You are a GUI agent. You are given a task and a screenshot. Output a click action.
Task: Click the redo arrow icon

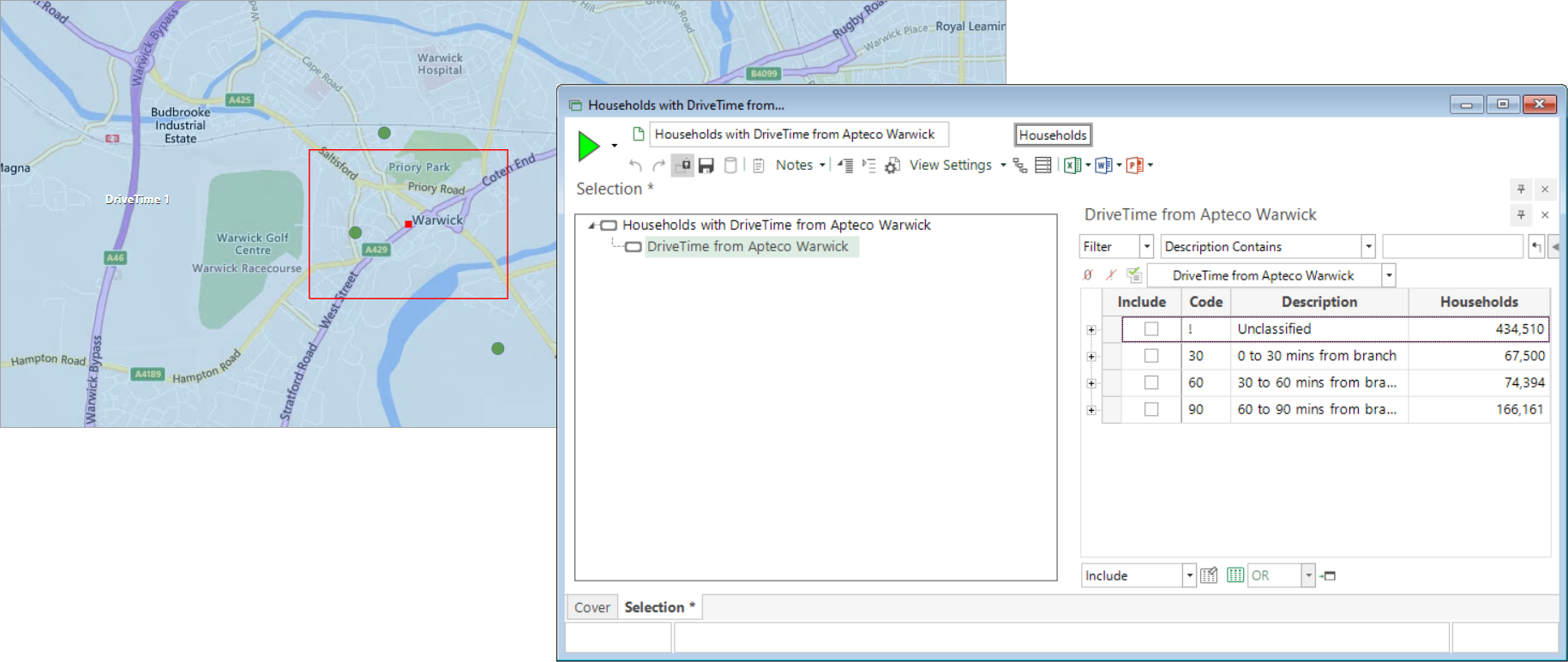pos(658,165)
